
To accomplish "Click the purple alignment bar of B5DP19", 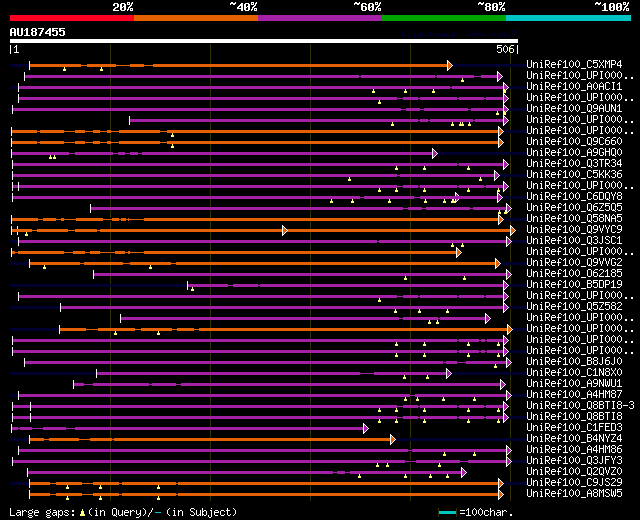I will pos(346,286).
